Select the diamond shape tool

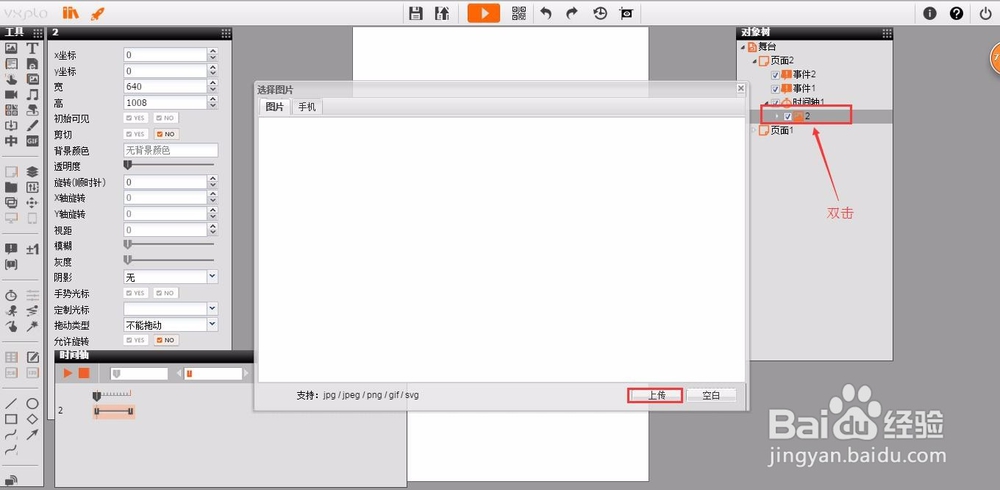(x=32, y=419)
